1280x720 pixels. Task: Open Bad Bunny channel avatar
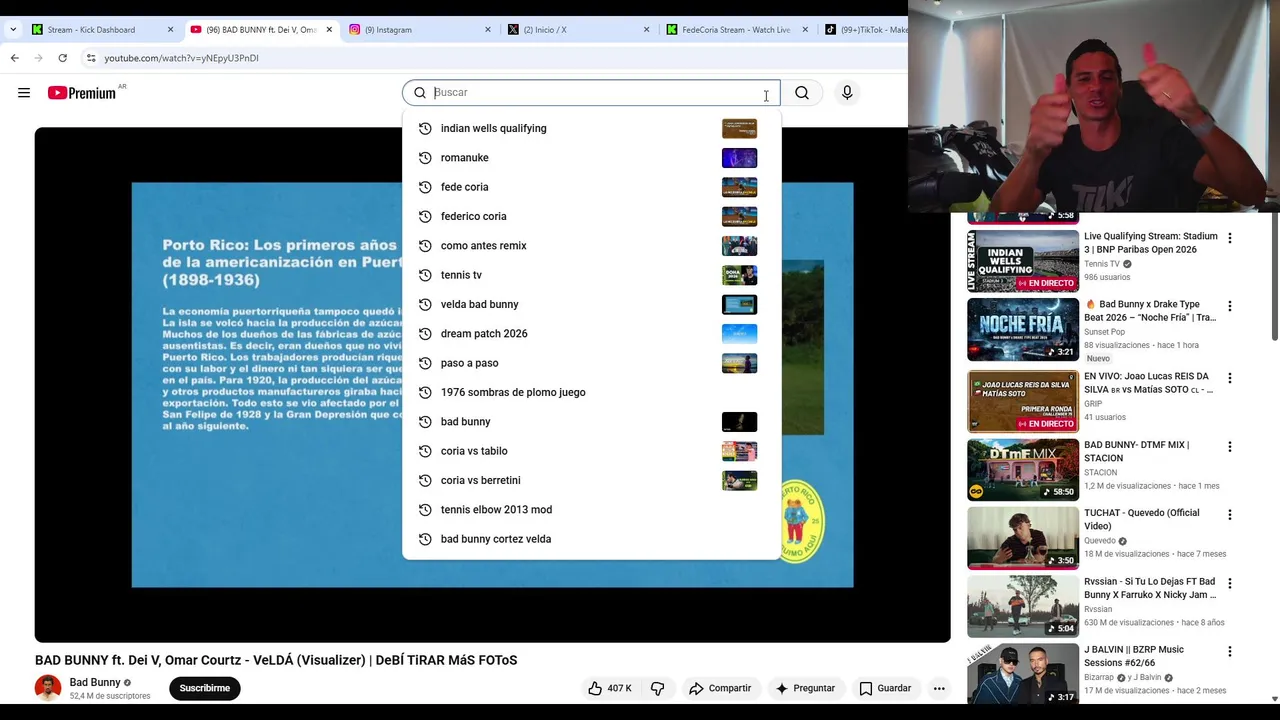(x=48, y=688)
